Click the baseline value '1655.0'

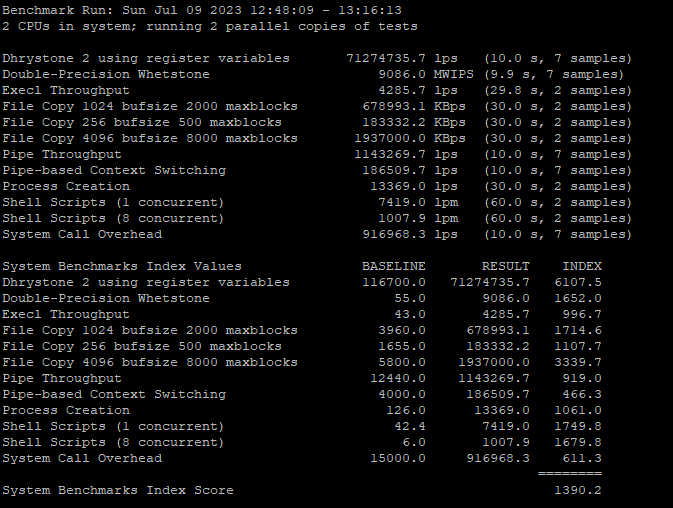click(x=402, y=347)
